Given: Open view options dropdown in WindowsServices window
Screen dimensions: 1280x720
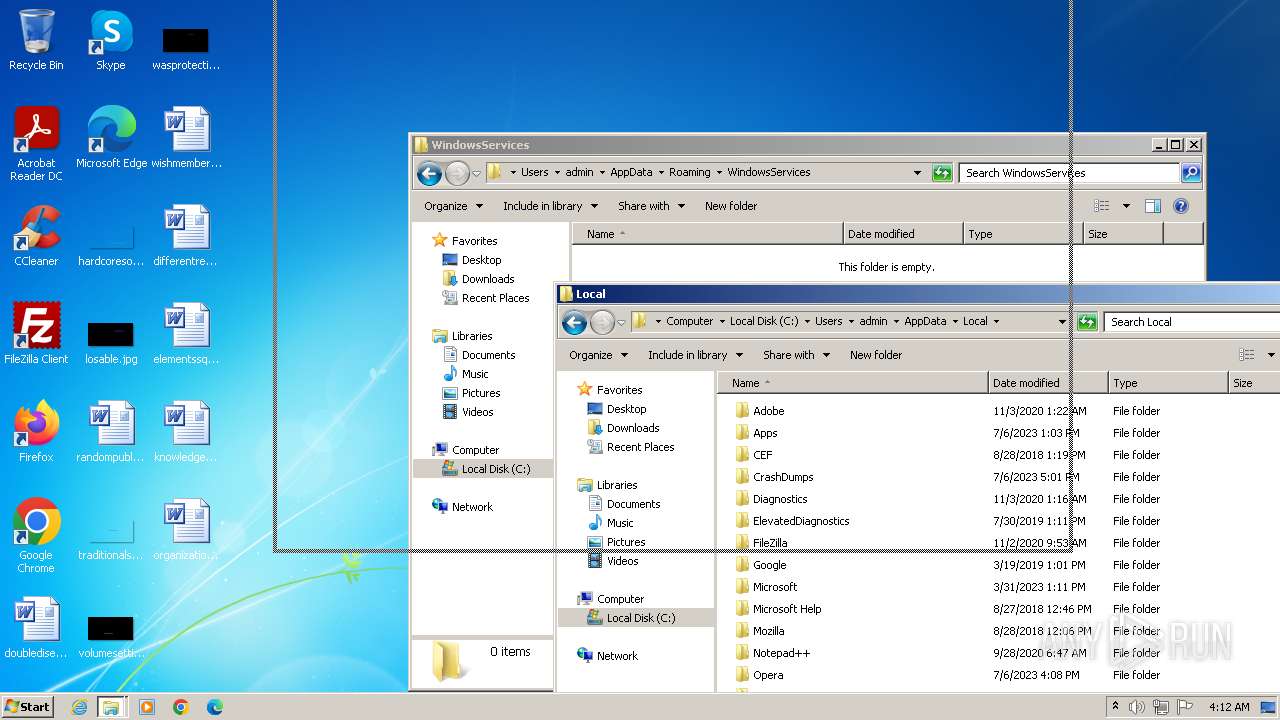Looking at the screenshot, I should 1126,206.
